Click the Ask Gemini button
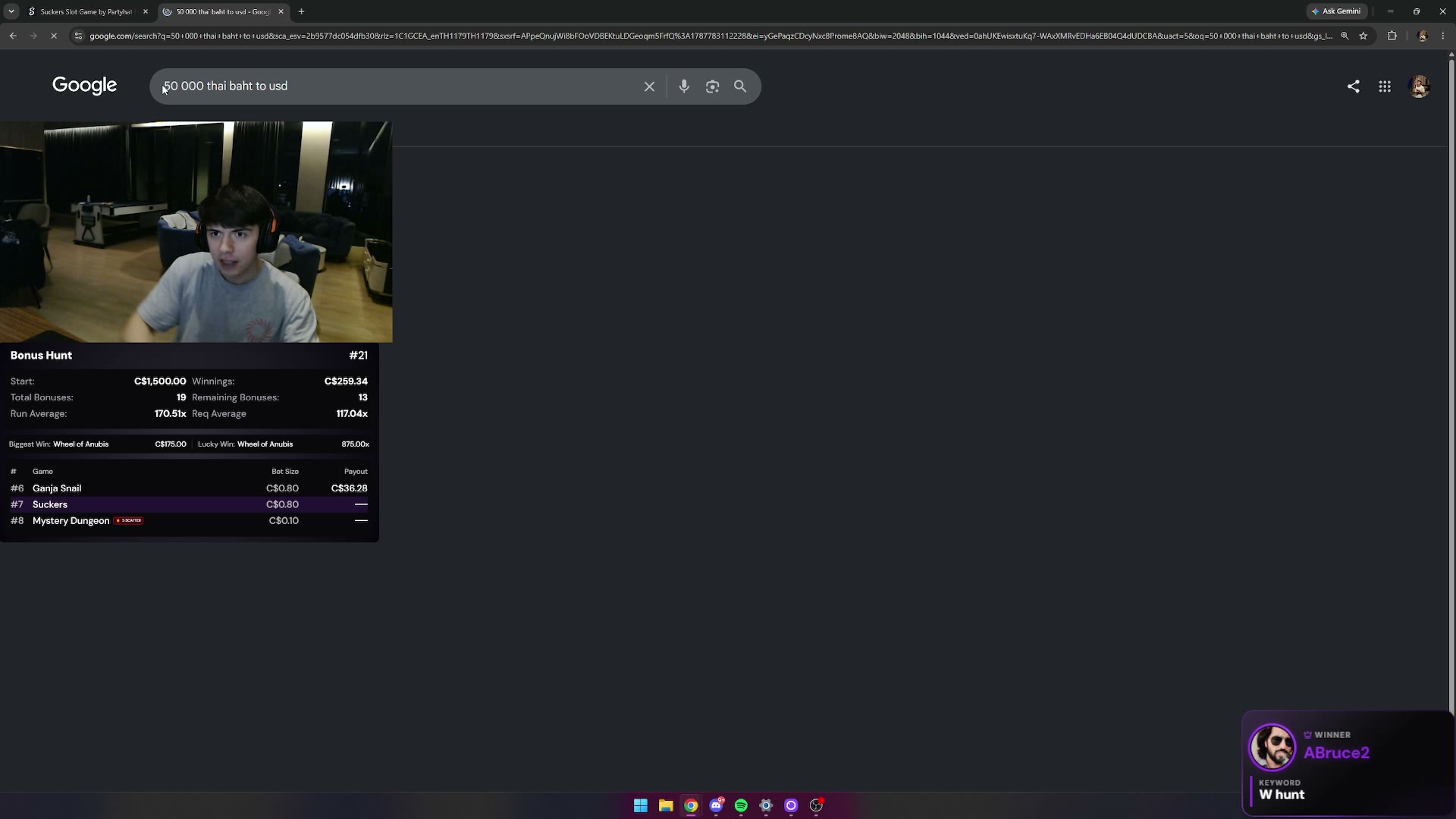Viewport: 1456px width, 819px height. tap(1336, 11)
